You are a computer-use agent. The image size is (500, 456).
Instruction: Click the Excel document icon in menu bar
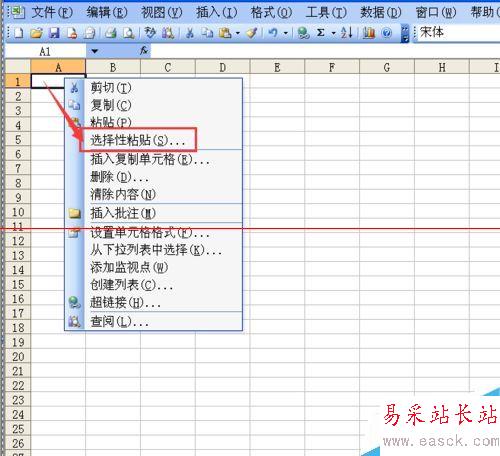tap(17, 12)
